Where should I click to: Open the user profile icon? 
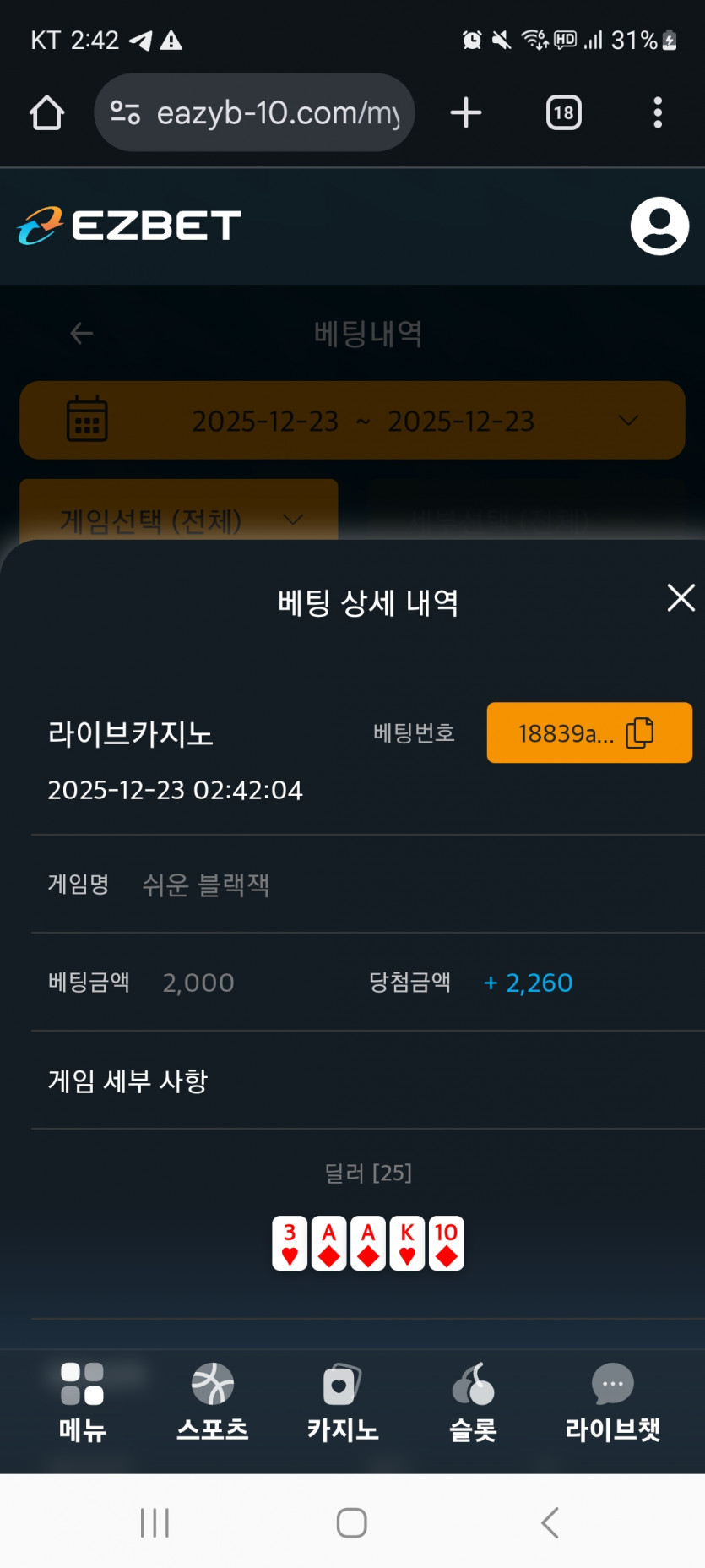point(659,226)
